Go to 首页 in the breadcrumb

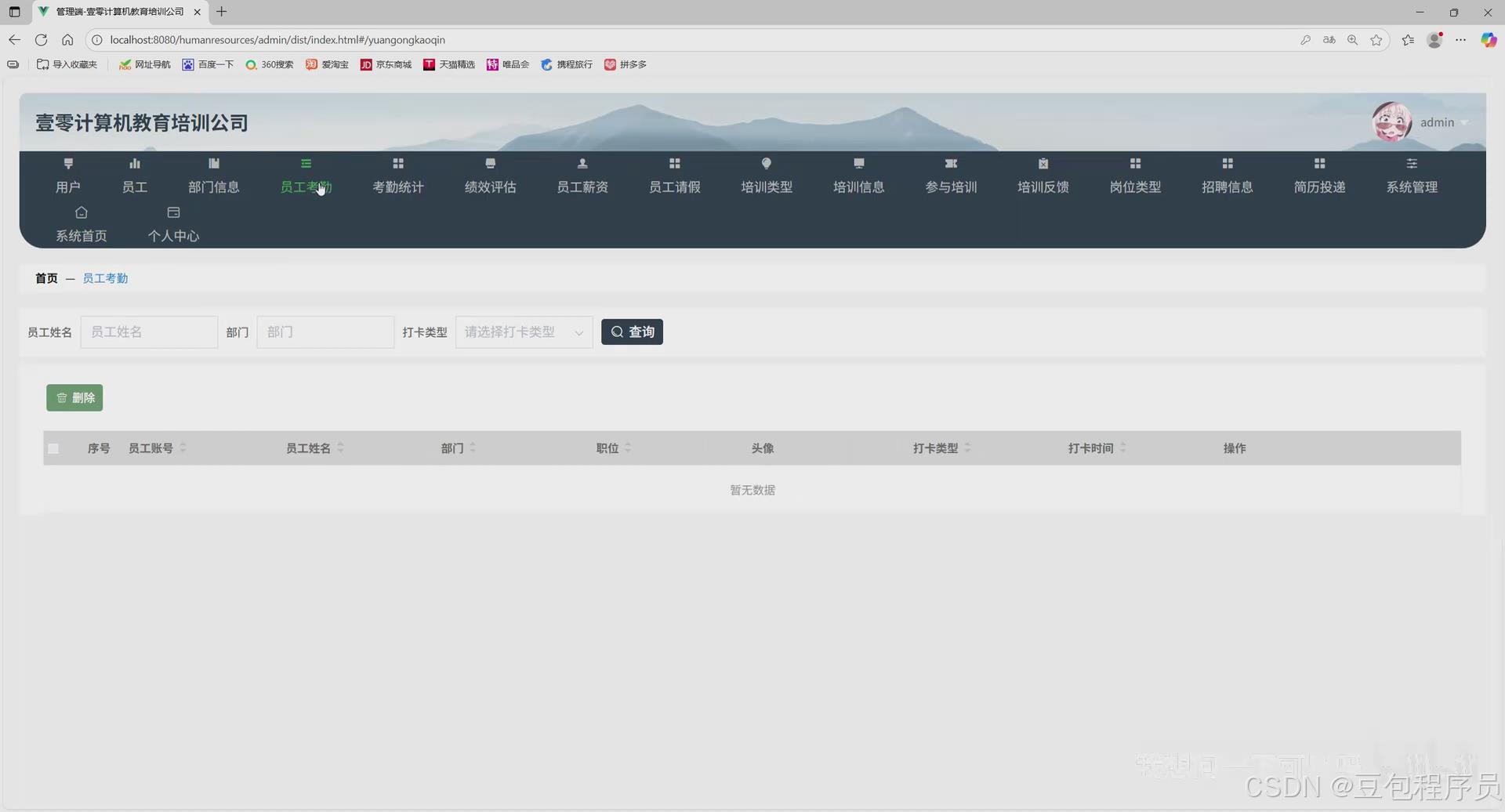(x=46, y=278)
